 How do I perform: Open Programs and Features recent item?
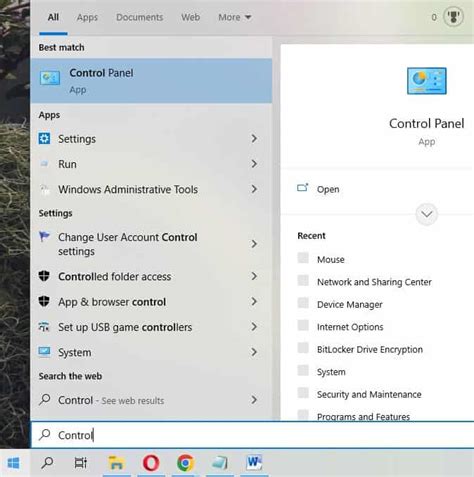click(x=363, y=416)
